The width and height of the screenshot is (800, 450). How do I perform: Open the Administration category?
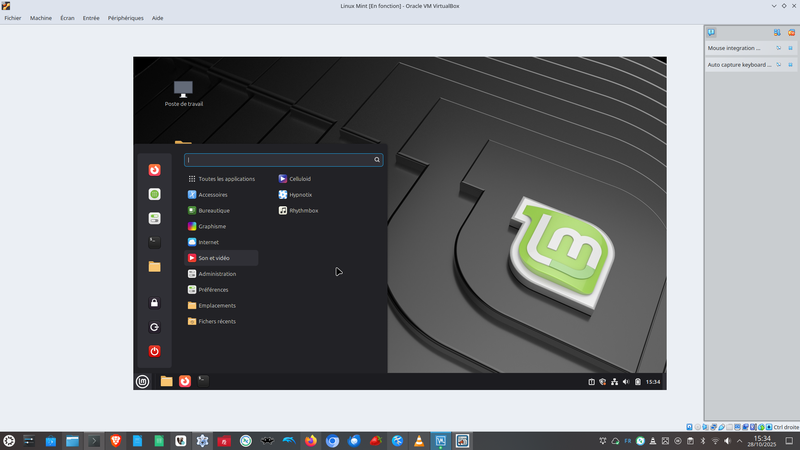pos(217,274)
